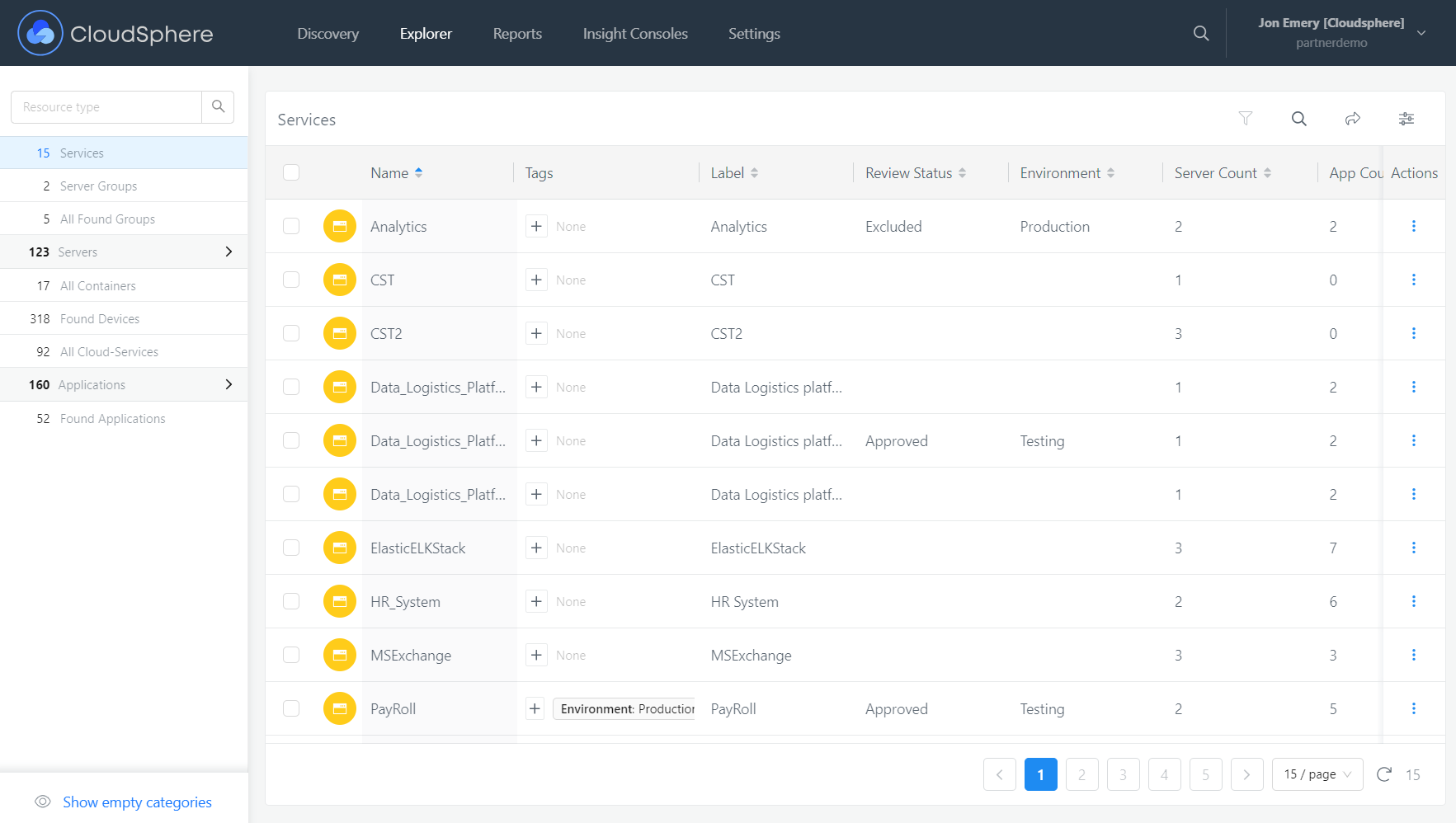This screenshot has width=1456, height=823.
Task: Select All Cloud-Services in sidebar
Action: [124, 351]
